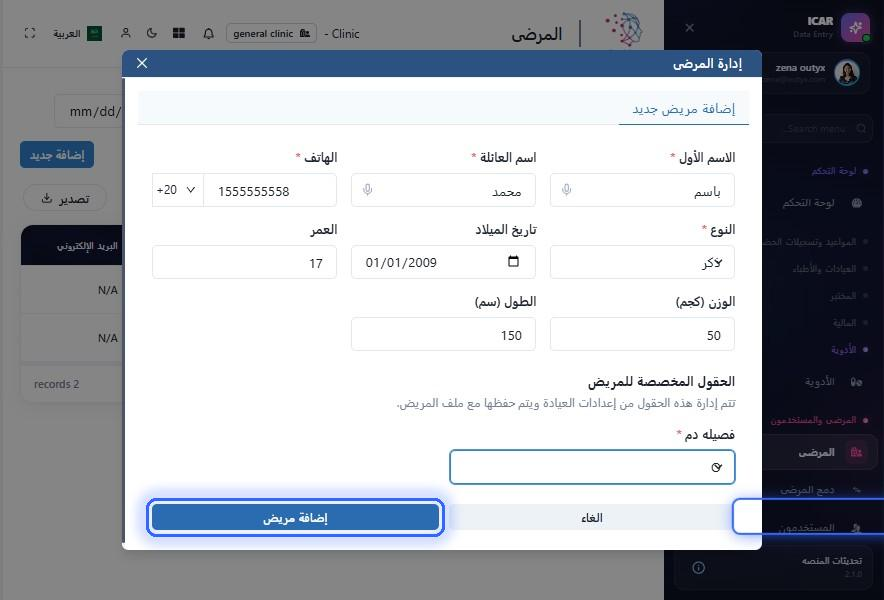The width and height of the screenshot is (884, 600).
Task: Open calendar picker icon in birth date field
Action: pyautogui.click(x=513, y=261)
